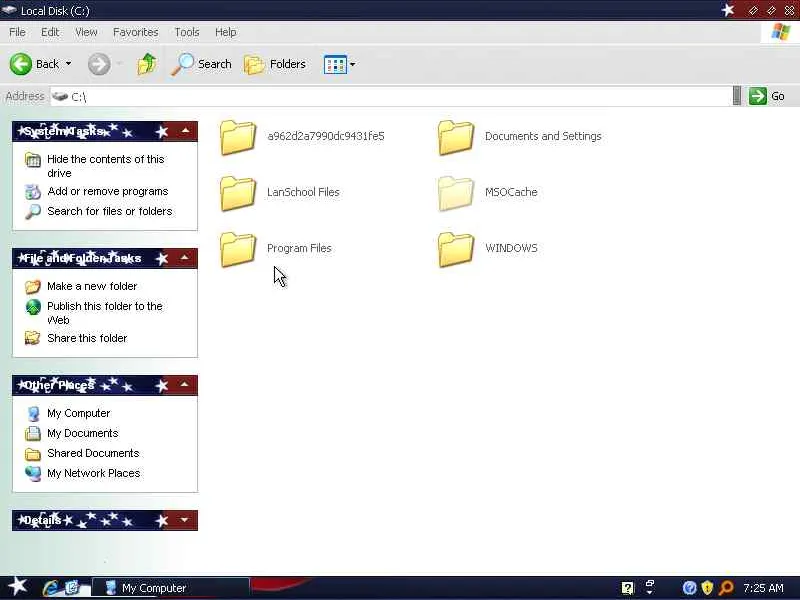Click the yellow question mark tray icon
The image size is (800, 600).
coord(628,588)
